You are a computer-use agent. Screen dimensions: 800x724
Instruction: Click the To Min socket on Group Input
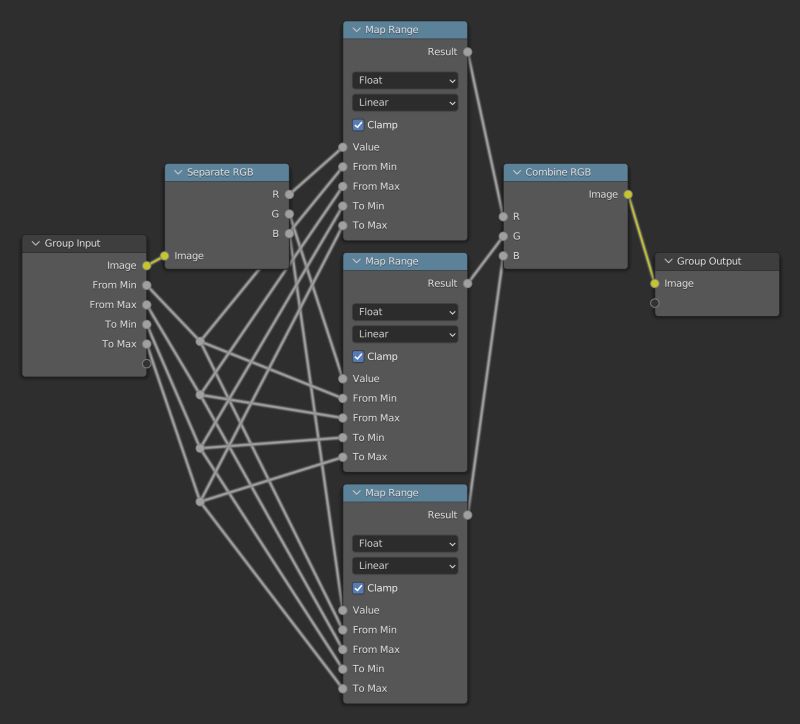(x=146, y=324)
